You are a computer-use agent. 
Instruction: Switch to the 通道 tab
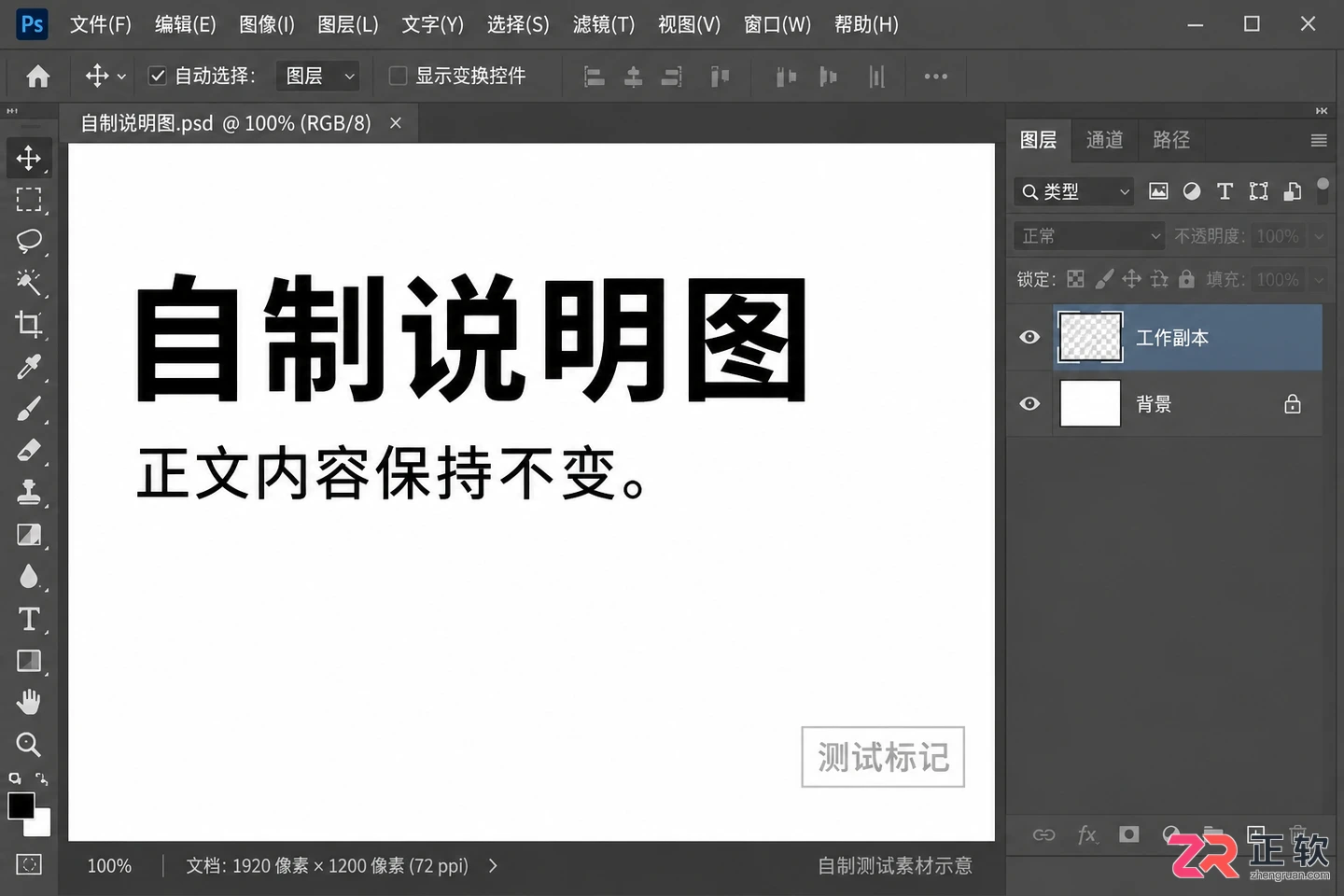pyautogui.click(x=1105, y=140)
